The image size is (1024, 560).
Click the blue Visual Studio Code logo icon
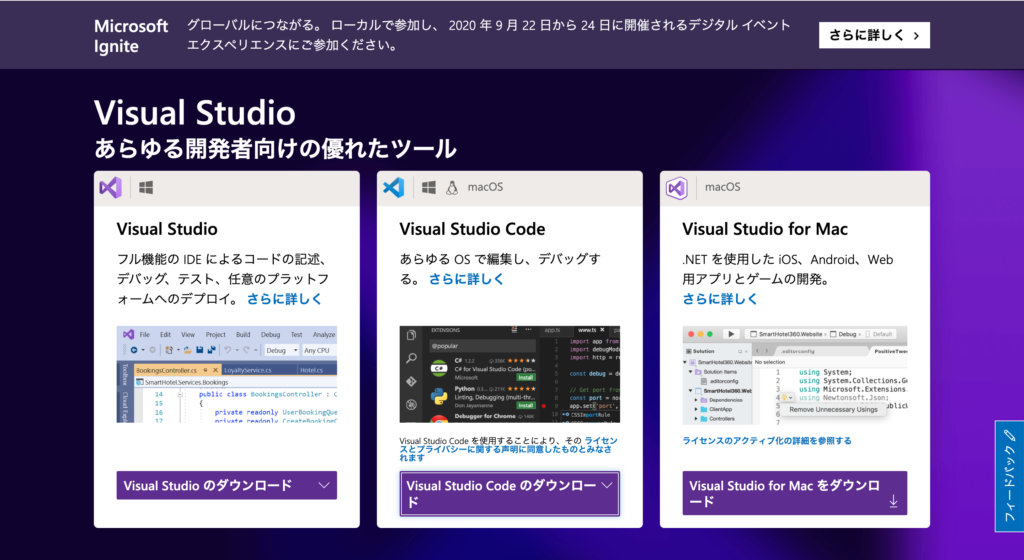[394, 187]
